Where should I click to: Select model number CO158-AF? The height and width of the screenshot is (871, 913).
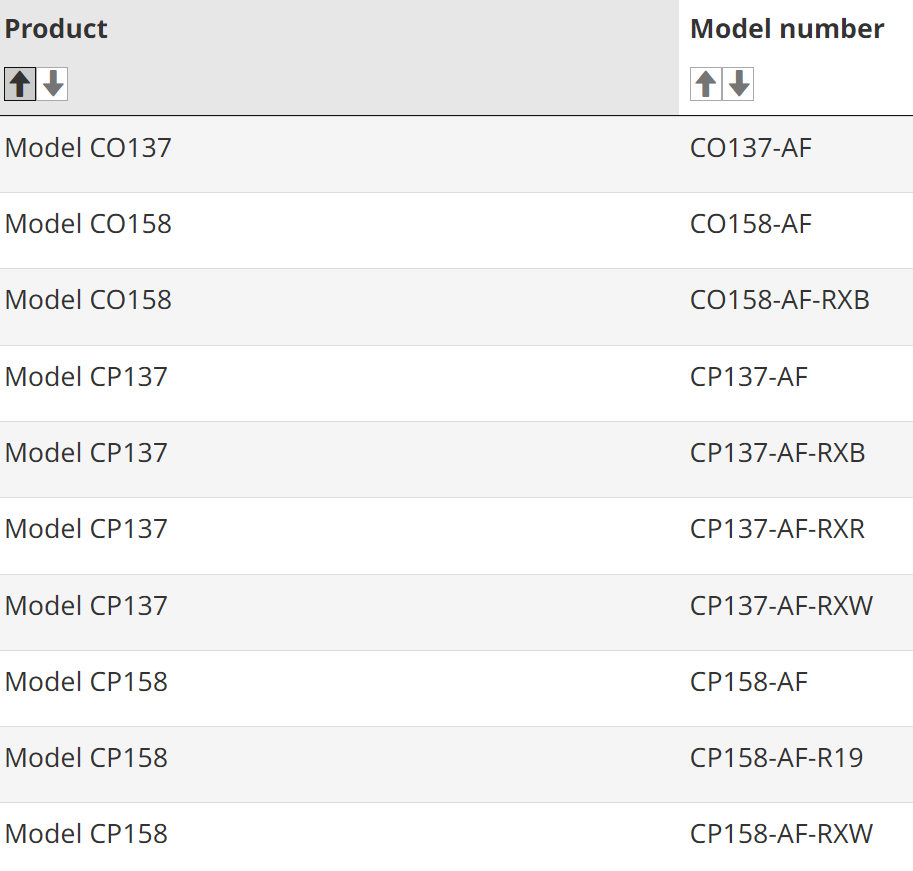751,224
